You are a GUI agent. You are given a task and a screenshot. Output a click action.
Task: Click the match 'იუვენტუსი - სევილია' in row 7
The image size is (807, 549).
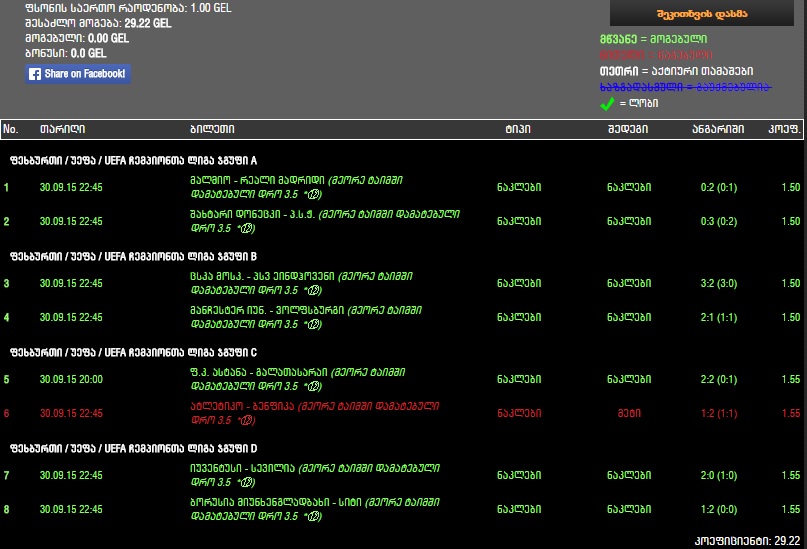(242, 469)
